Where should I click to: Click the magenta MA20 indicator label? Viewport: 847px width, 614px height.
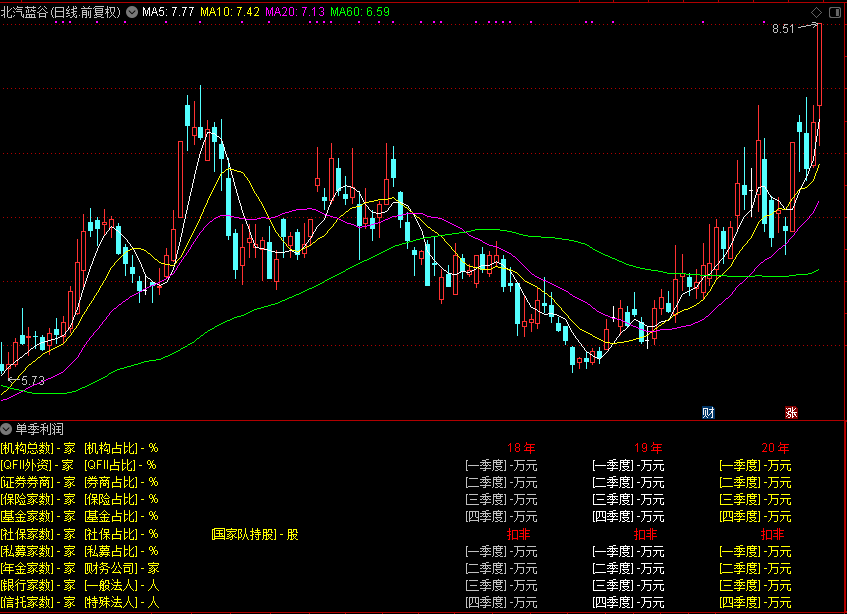pyautogui.click(x=294, y=13)
